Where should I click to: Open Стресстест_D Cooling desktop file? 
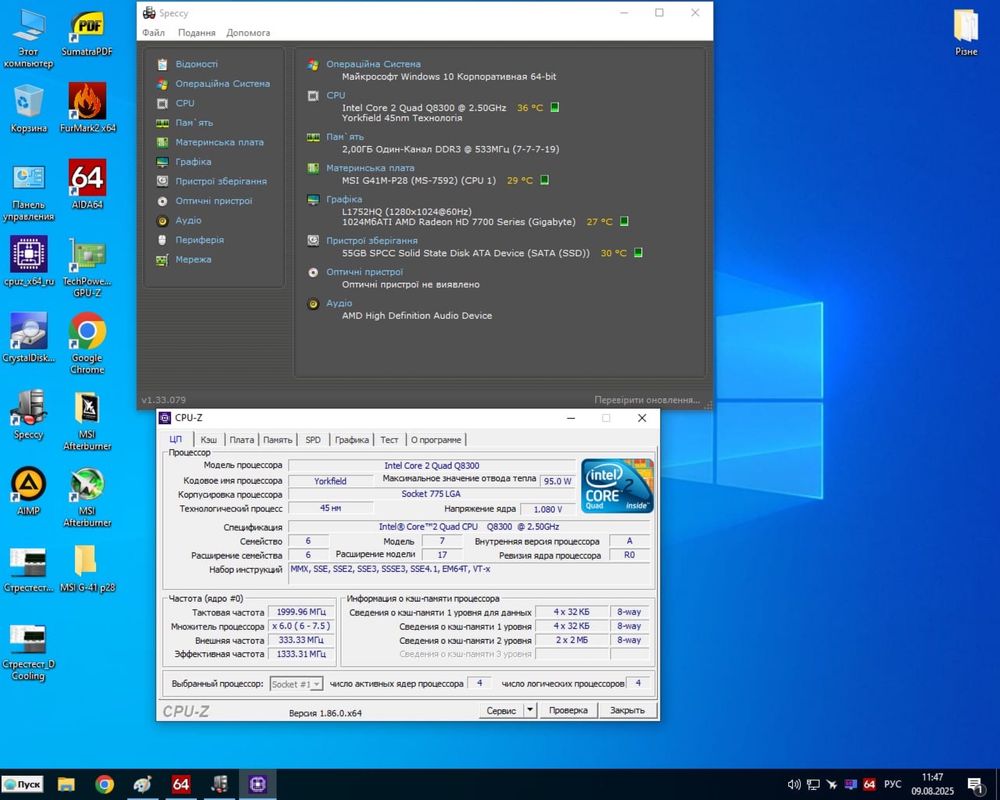point(28,652)
